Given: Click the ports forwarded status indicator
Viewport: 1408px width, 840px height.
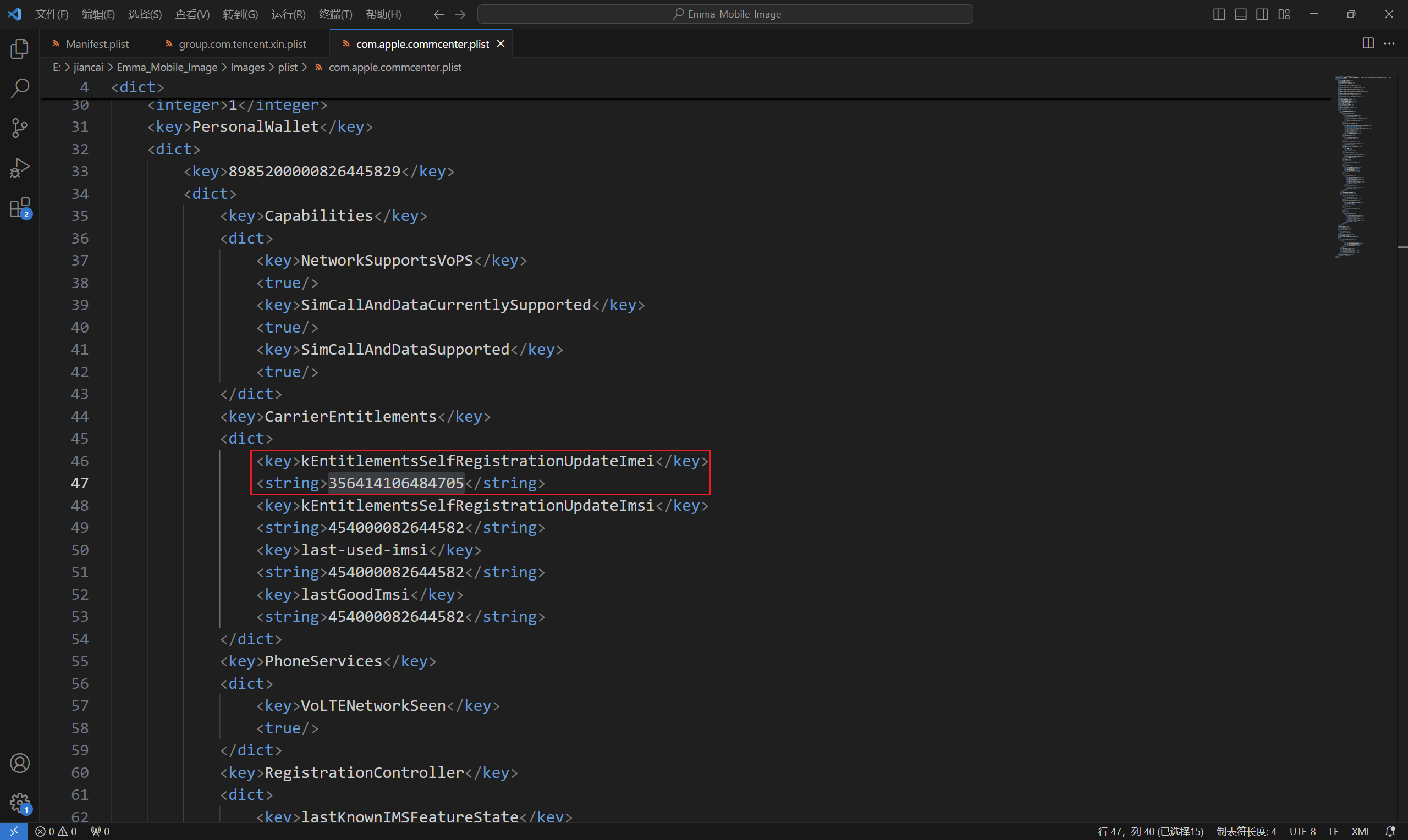Looking at the screenshot, I should (x=100, y=831).
